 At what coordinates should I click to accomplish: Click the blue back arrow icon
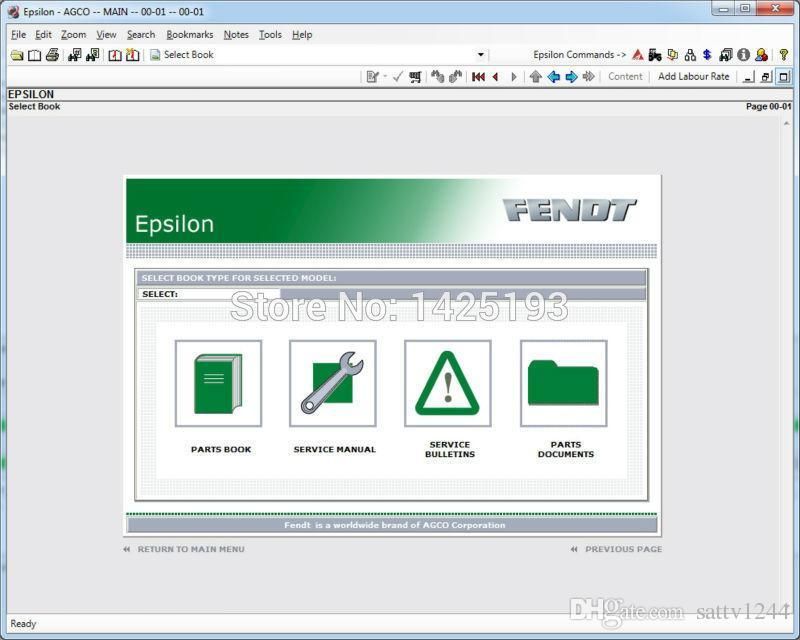click(554, 77)
